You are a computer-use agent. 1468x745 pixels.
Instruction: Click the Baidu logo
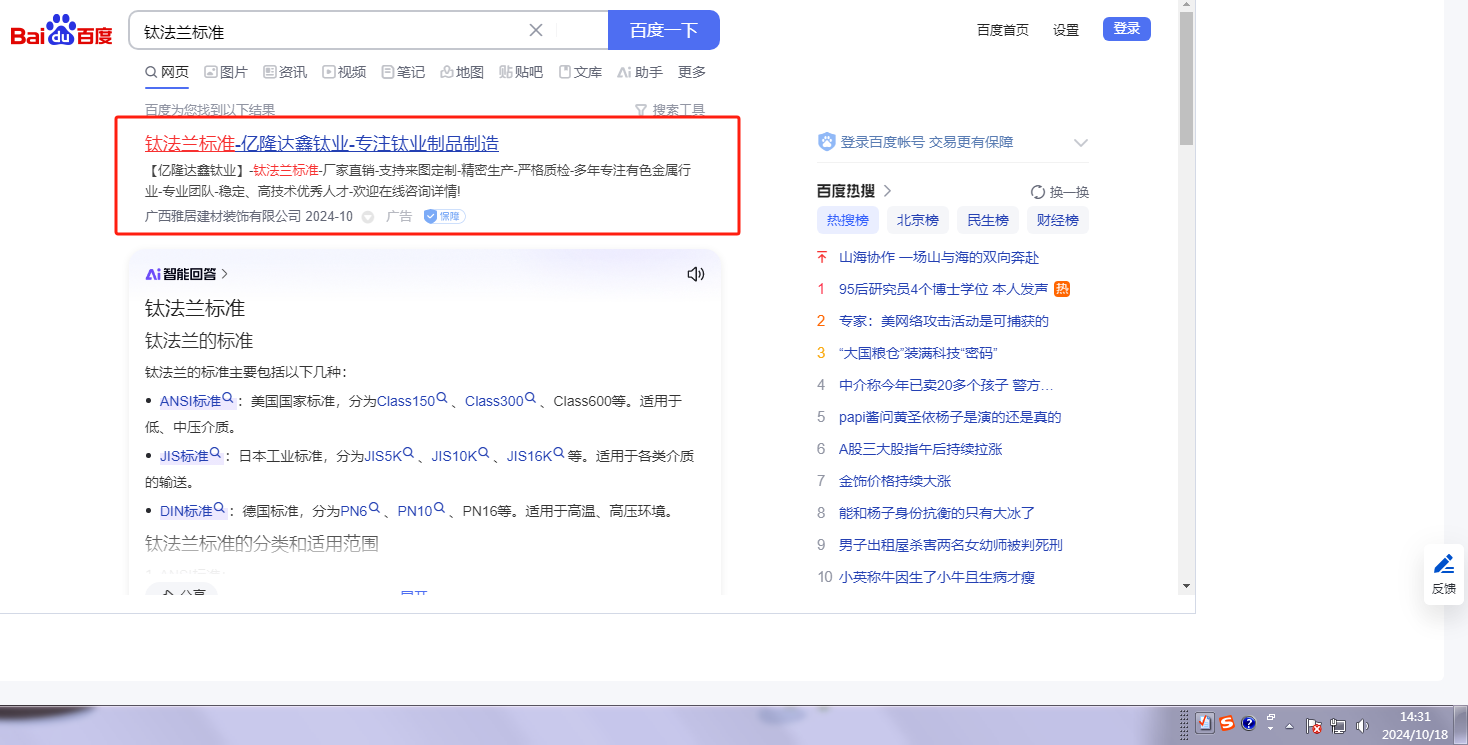pos(62,32)
